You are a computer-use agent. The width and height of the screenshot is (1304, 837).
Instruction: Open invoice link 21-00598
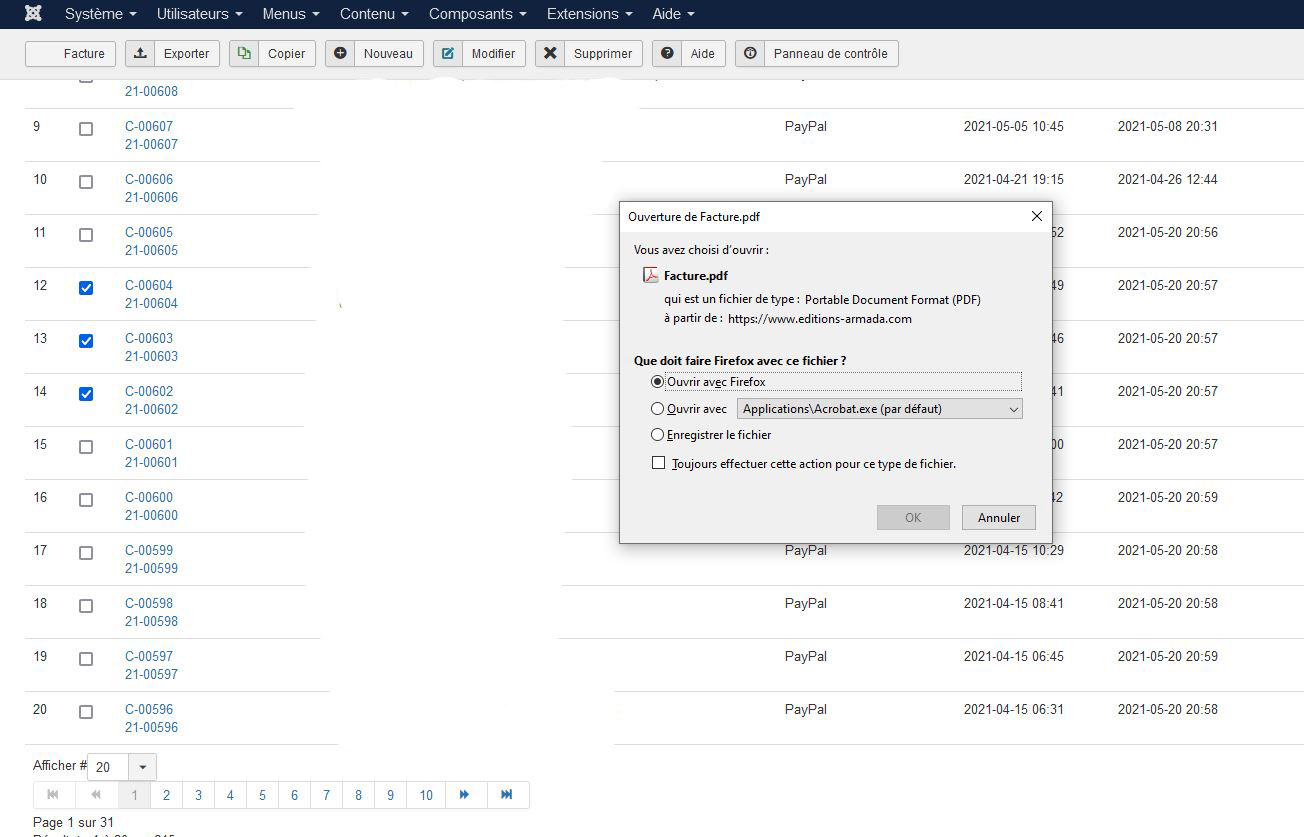point(151,621)
